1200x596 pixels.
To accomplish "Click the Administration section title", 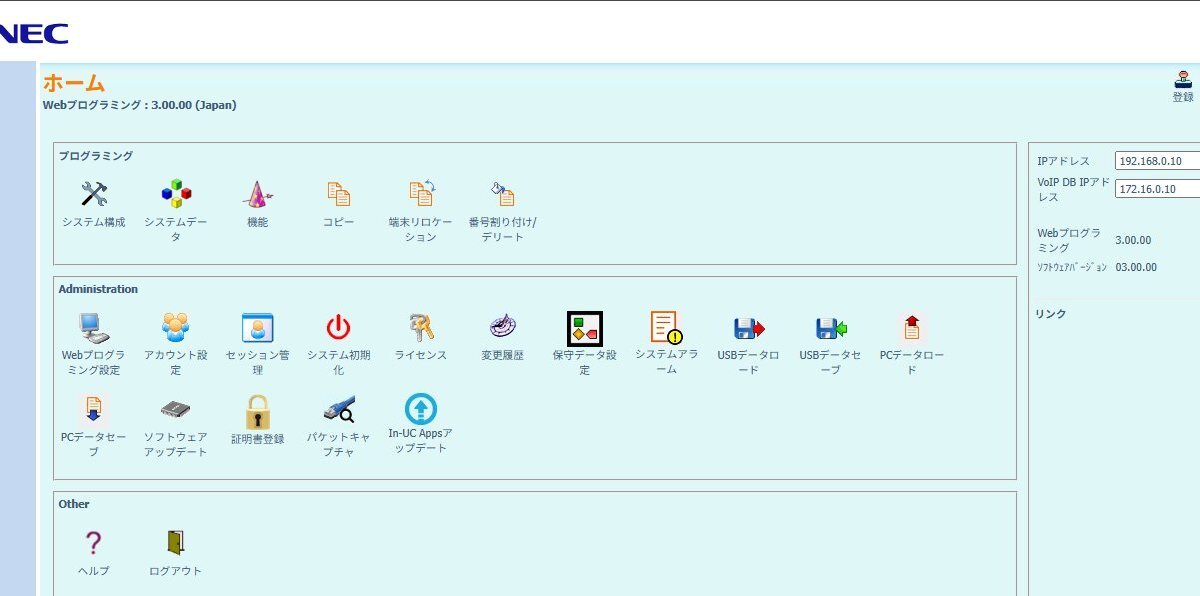I will [x=98, y=289].
